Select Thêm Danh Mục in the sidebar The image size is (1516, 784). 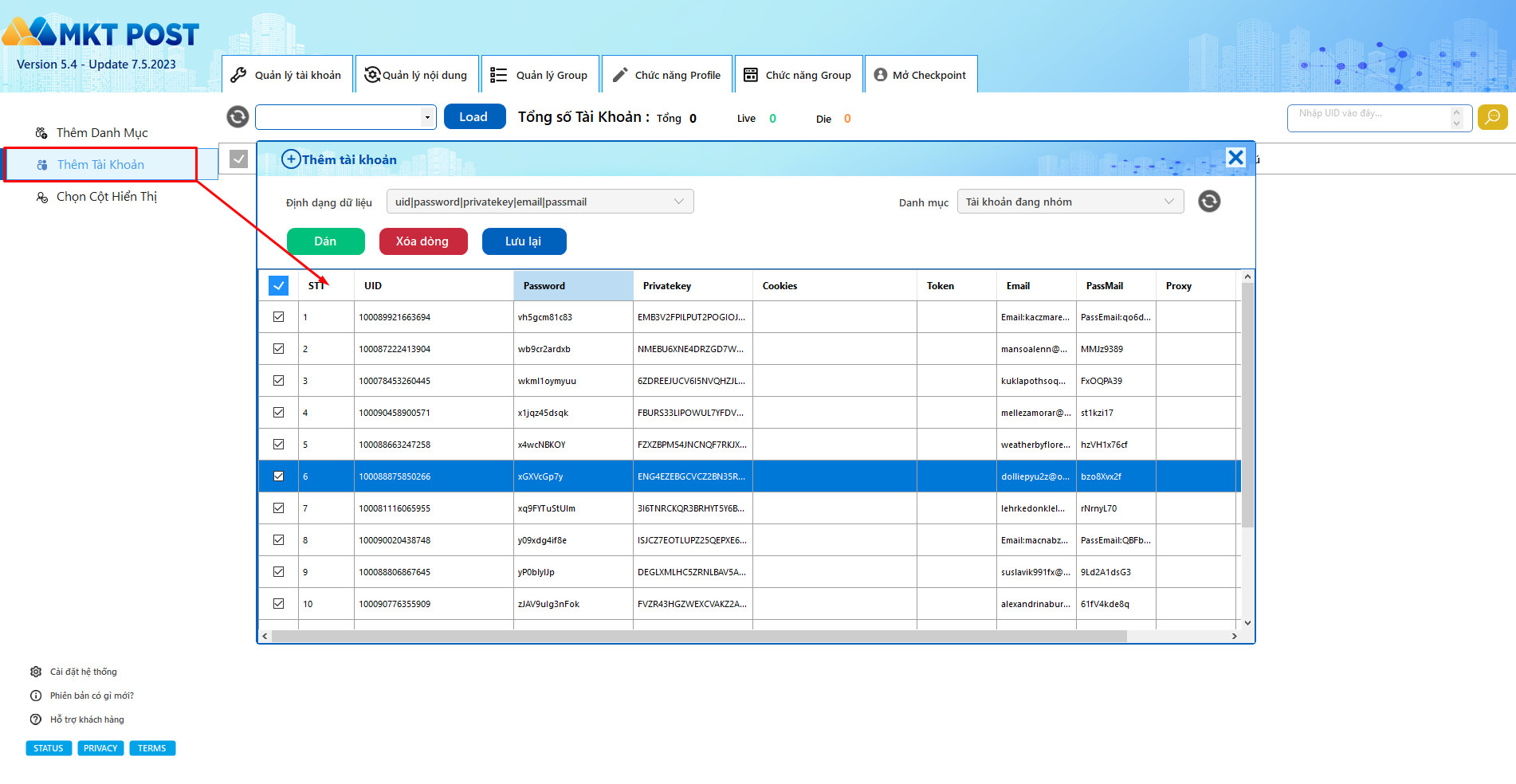coord(102,133)
